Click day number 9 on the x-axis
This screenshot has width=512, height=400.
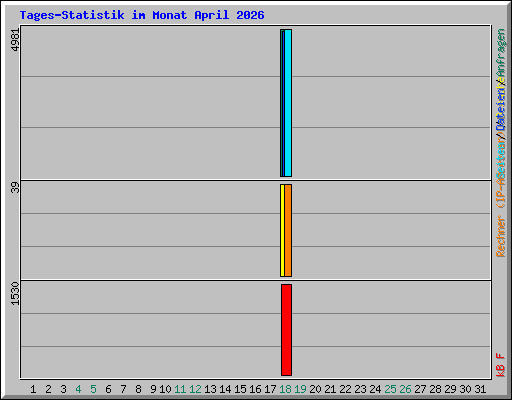153,389
